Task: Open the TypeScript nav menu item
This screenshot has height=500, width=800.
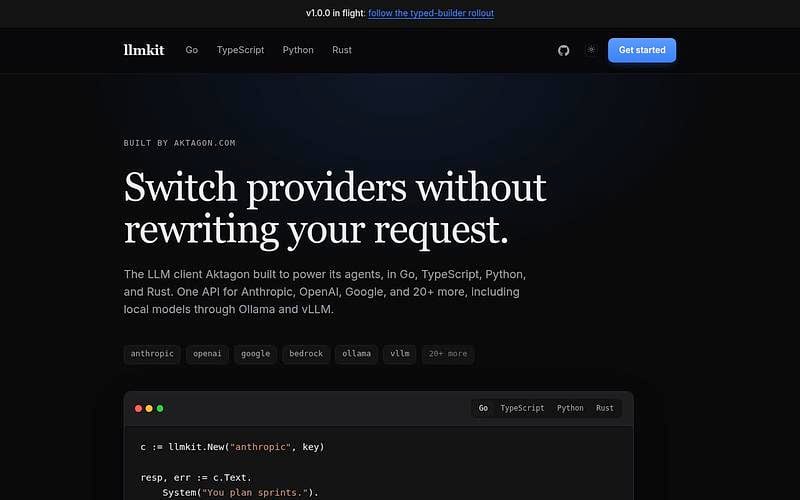Action: point(240,50)
